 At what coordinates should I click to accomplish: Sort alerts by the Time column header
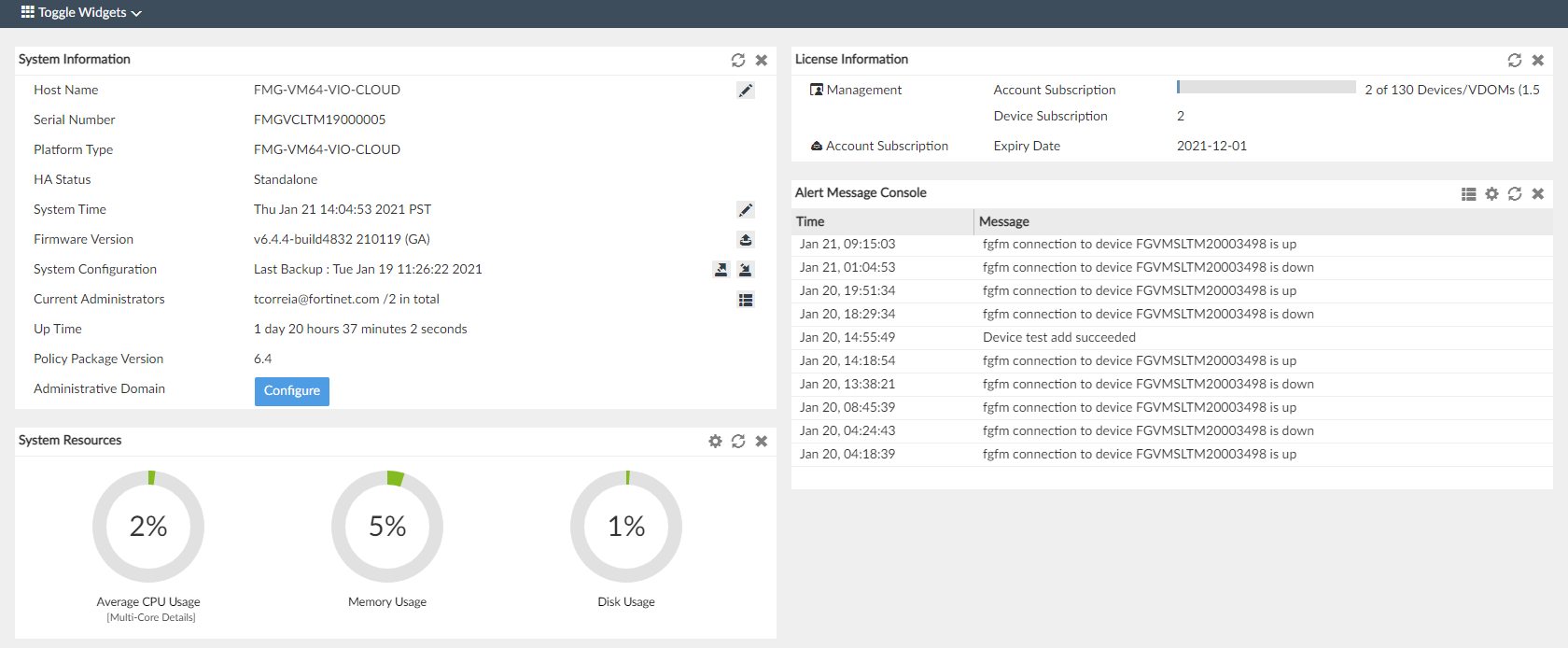coord(810,221)
